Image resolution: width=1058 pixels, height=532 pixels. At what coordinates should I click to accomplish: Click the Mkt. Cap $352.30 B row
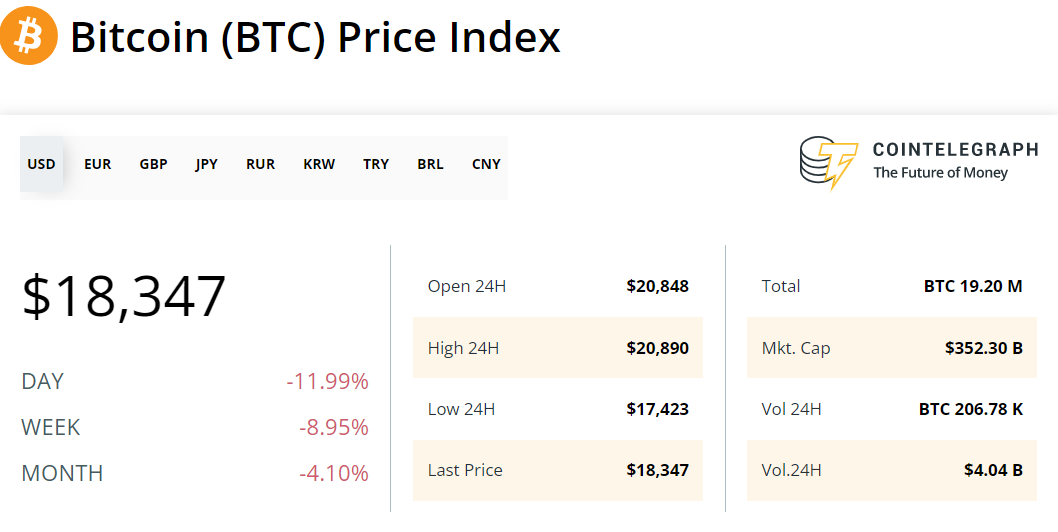coord(891,348)
